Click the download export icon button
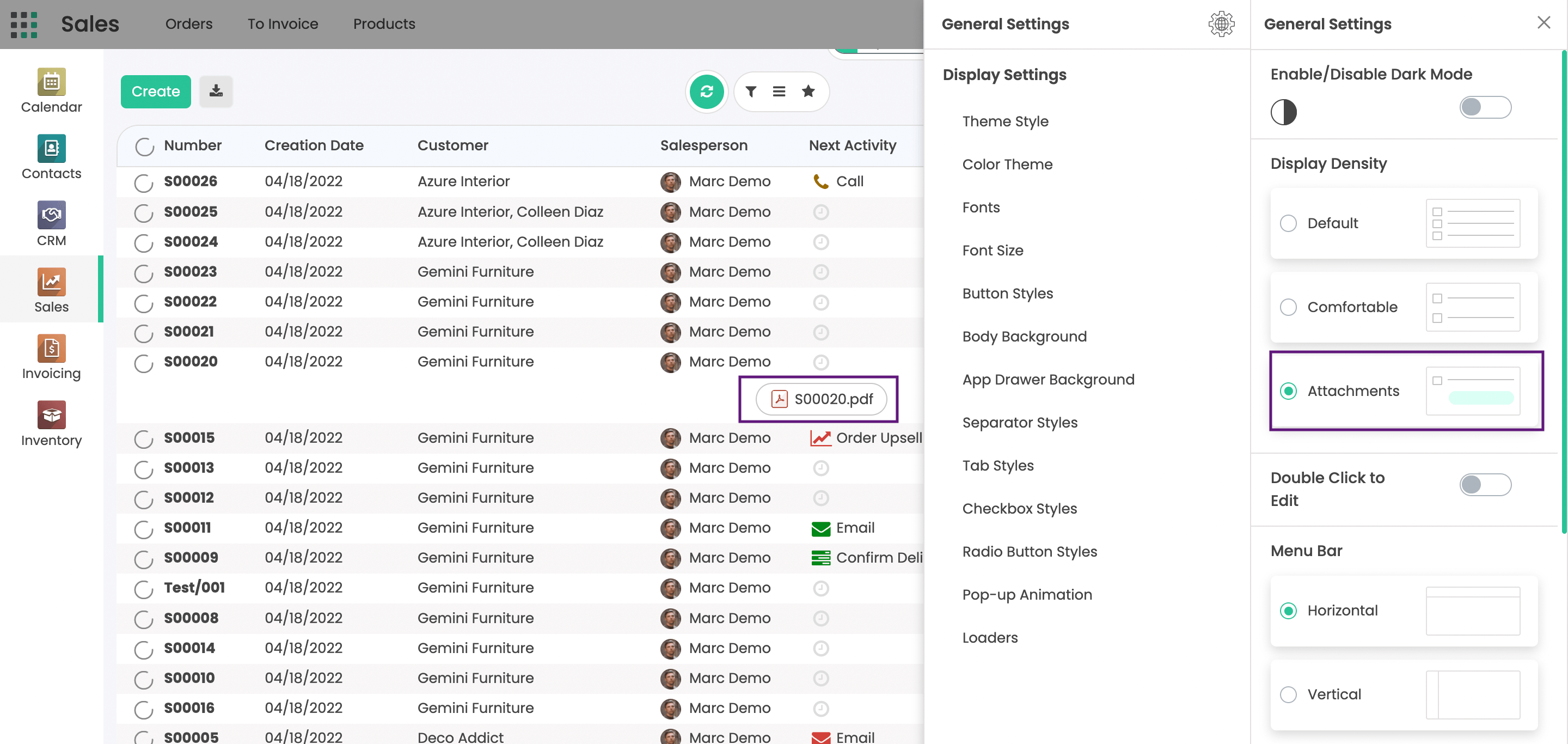Image resolution: width=1568 pixels, height=744 pixels. point(216,92)
